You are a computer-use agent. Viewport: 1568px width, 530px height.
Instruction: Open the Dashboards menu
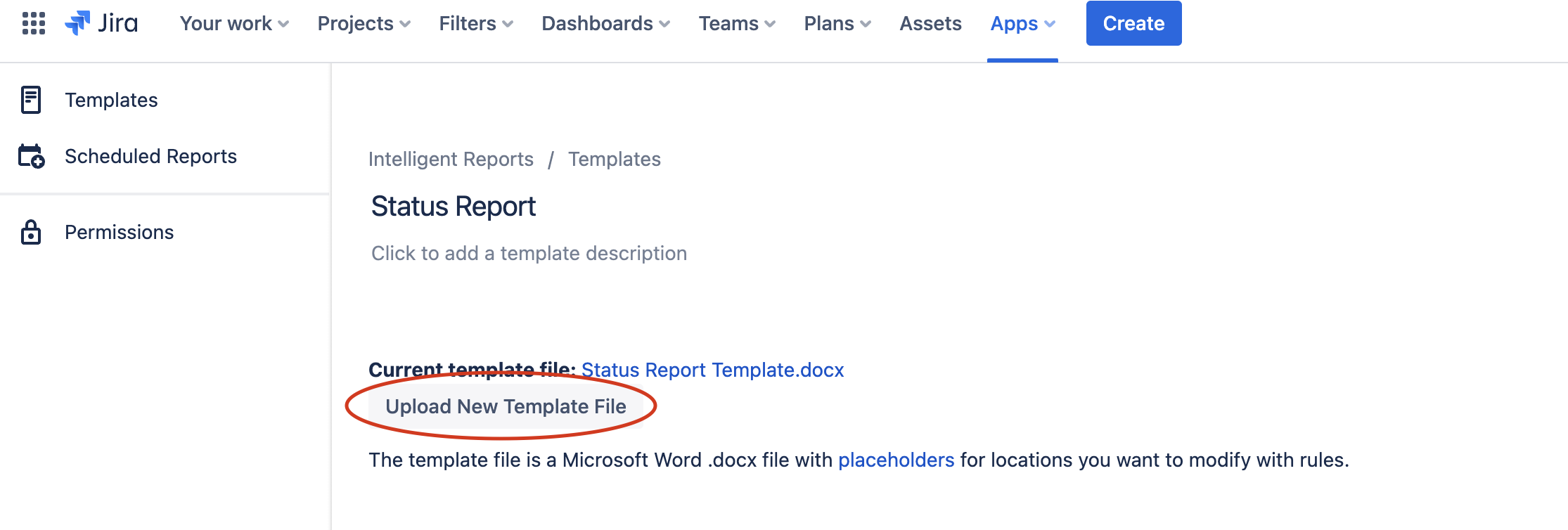[x=604, y=22]
